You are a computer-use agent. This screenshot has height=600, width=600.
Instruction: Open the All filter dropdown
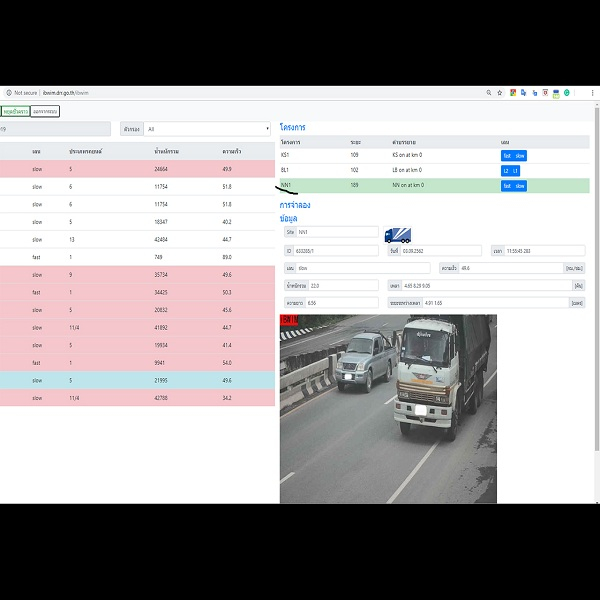tap(207, 129)
